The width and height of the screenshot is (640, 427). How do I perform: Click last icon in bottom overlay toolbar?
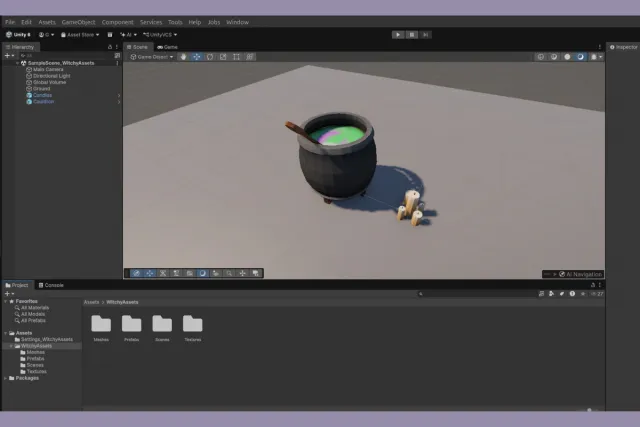[x=256, y=273]
